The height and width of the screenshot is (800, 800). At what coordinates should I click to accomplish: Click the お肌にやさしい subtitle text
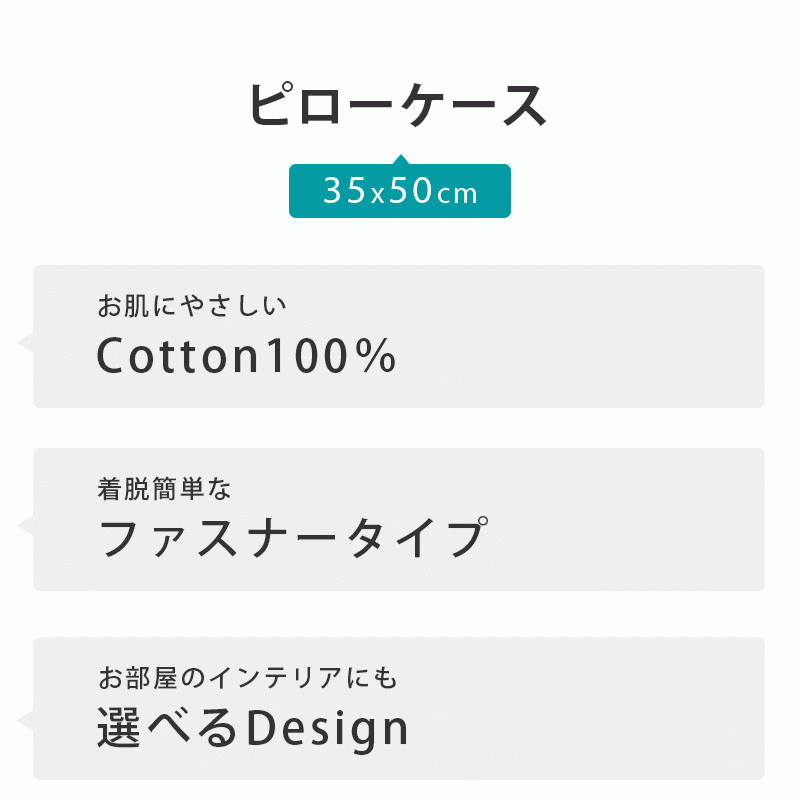click(192, 305)
